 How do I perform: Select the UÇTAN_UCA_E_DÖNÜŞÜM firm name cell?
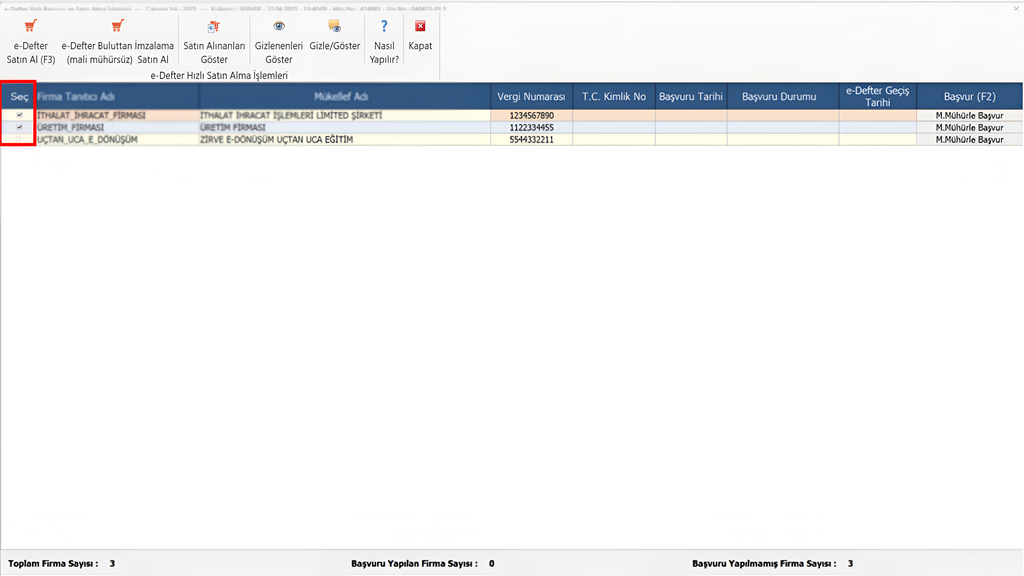(118, 140)
